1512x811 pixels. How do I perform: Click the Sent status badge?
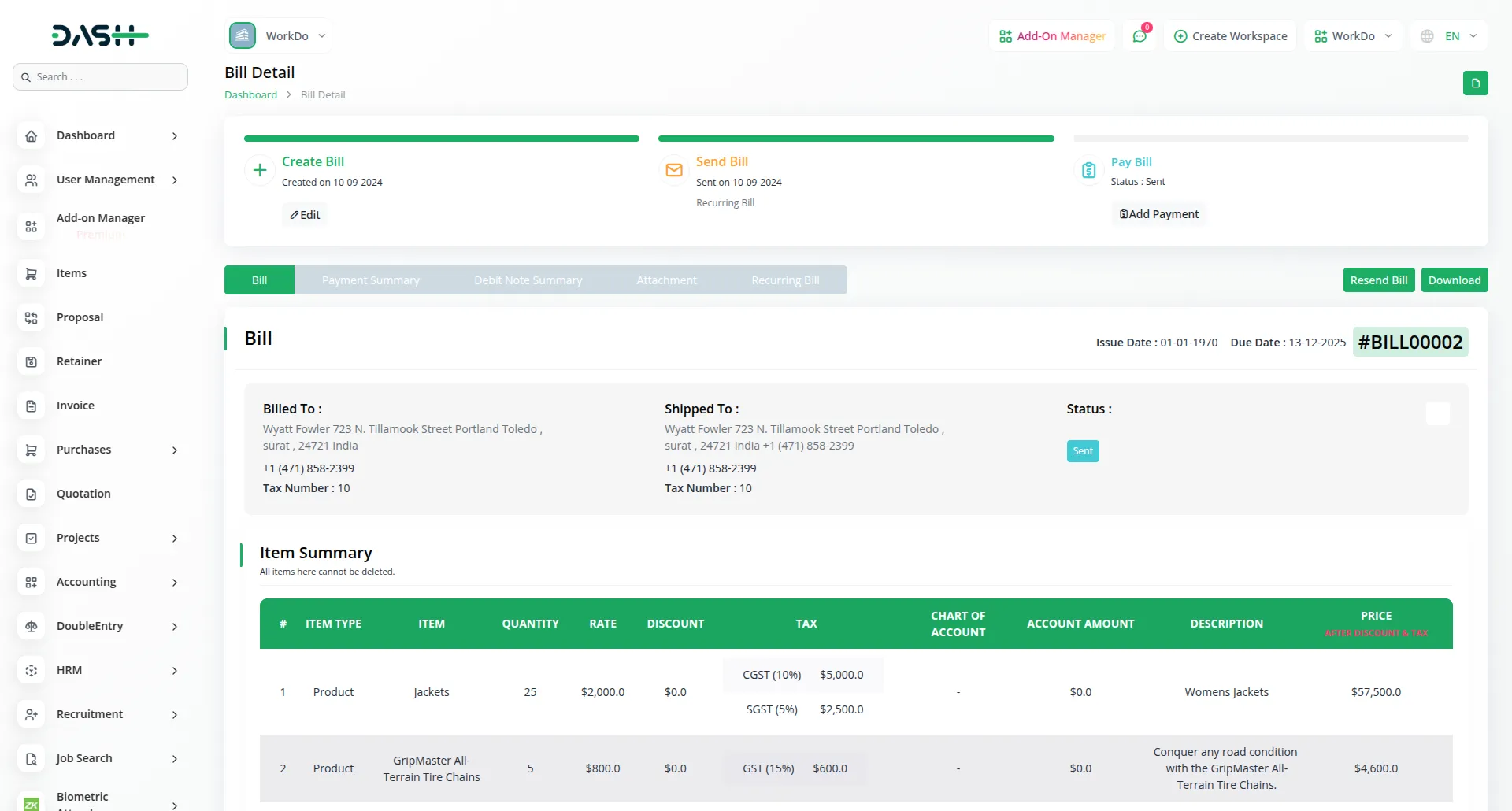1082,450
